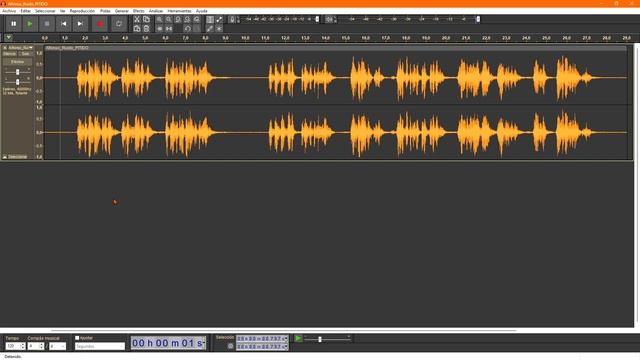Image resolution: width=640 pixels, height=360 pixels.
Task: Open the Pistas menu
Action: click(105, 11)
